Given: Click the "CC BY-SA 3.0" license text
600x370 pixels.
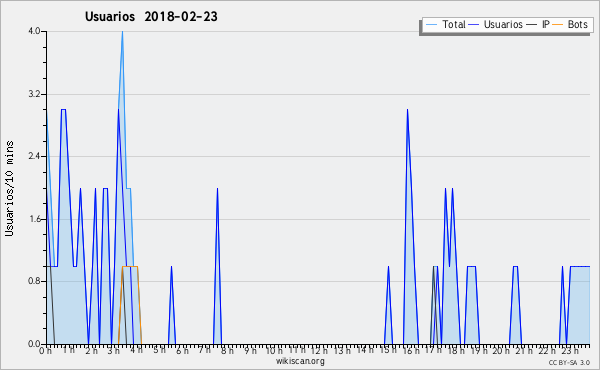Looking at the screenshot, I should pos(569,362).
